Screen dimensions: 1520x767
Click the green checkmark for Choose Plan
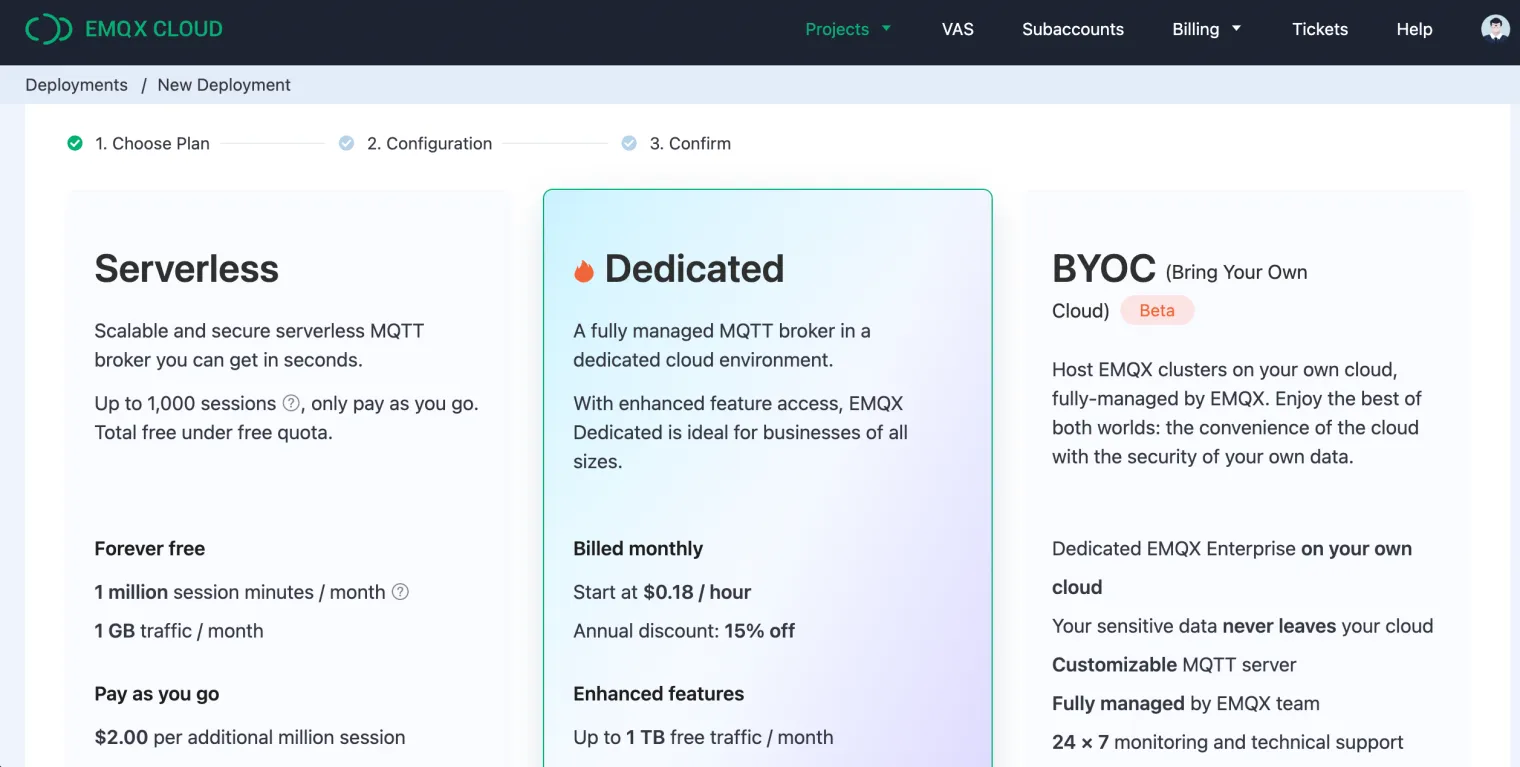75,143
